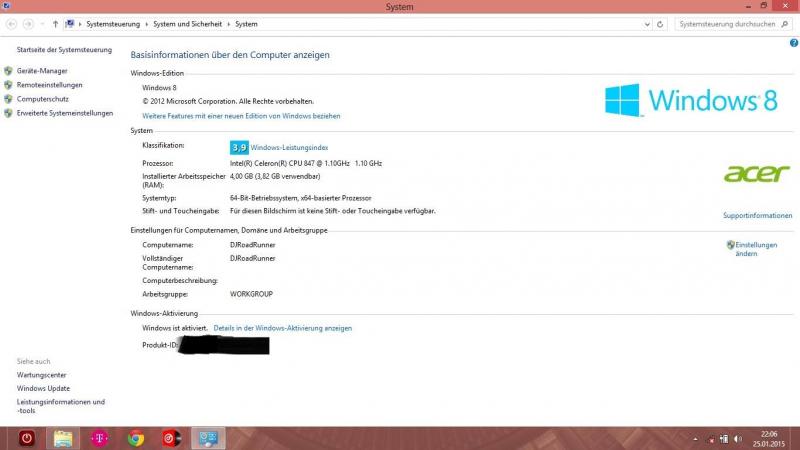Open Leistungsinformationen und -tools
This screenshot has height=450, width=800.
tap(61, 406)
